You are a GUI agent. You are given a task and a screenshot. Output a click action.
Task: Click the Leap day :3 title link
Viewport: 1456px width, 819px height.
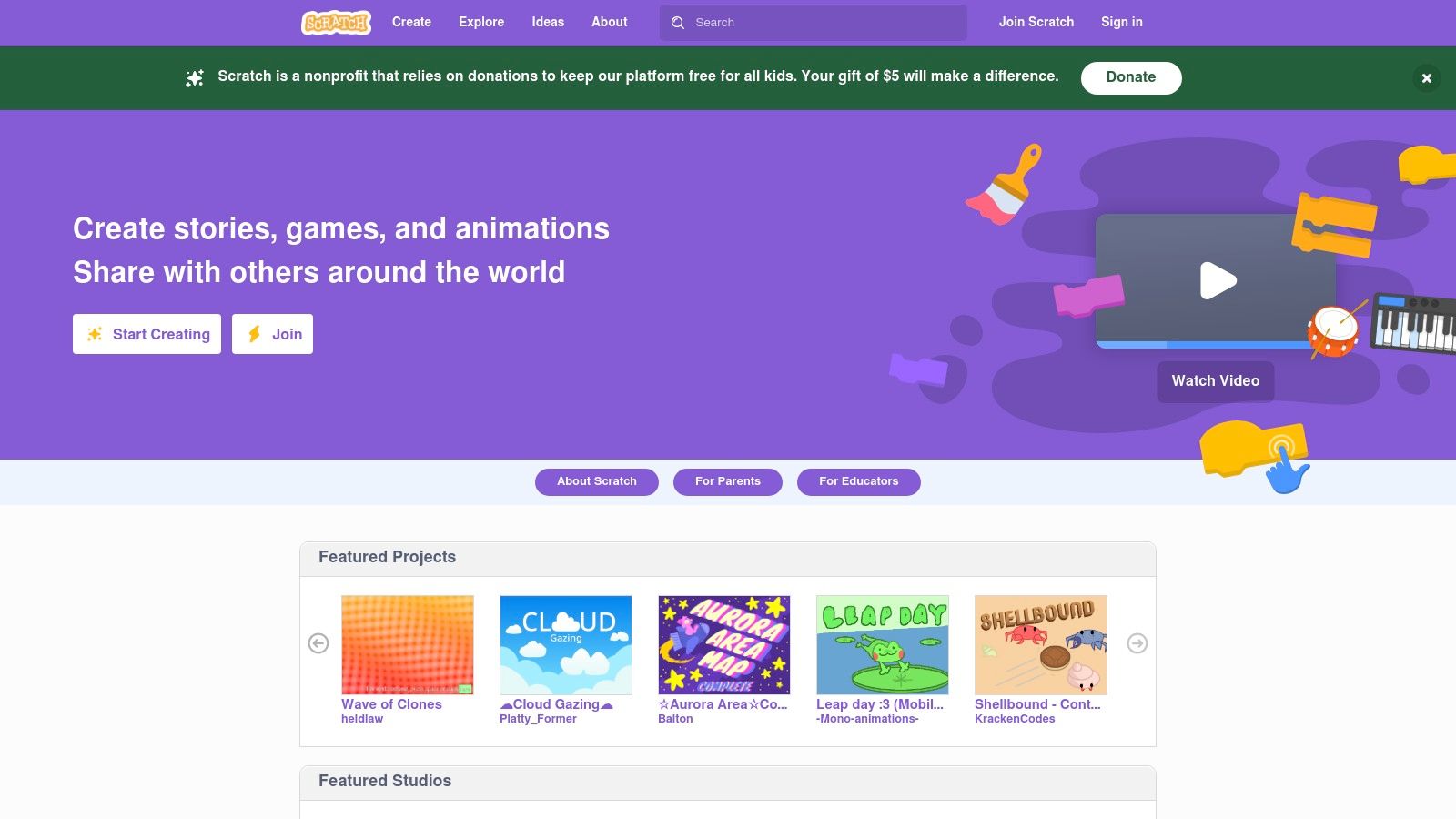[880, 704]
